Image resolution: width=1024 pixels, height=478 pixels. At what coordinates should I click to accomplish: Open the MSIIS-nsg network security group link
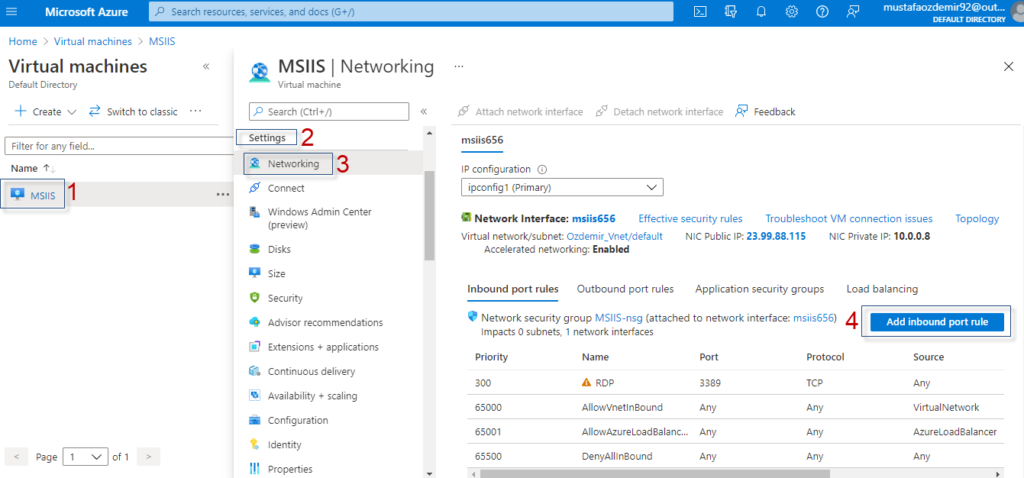click(x=619, y=318)
